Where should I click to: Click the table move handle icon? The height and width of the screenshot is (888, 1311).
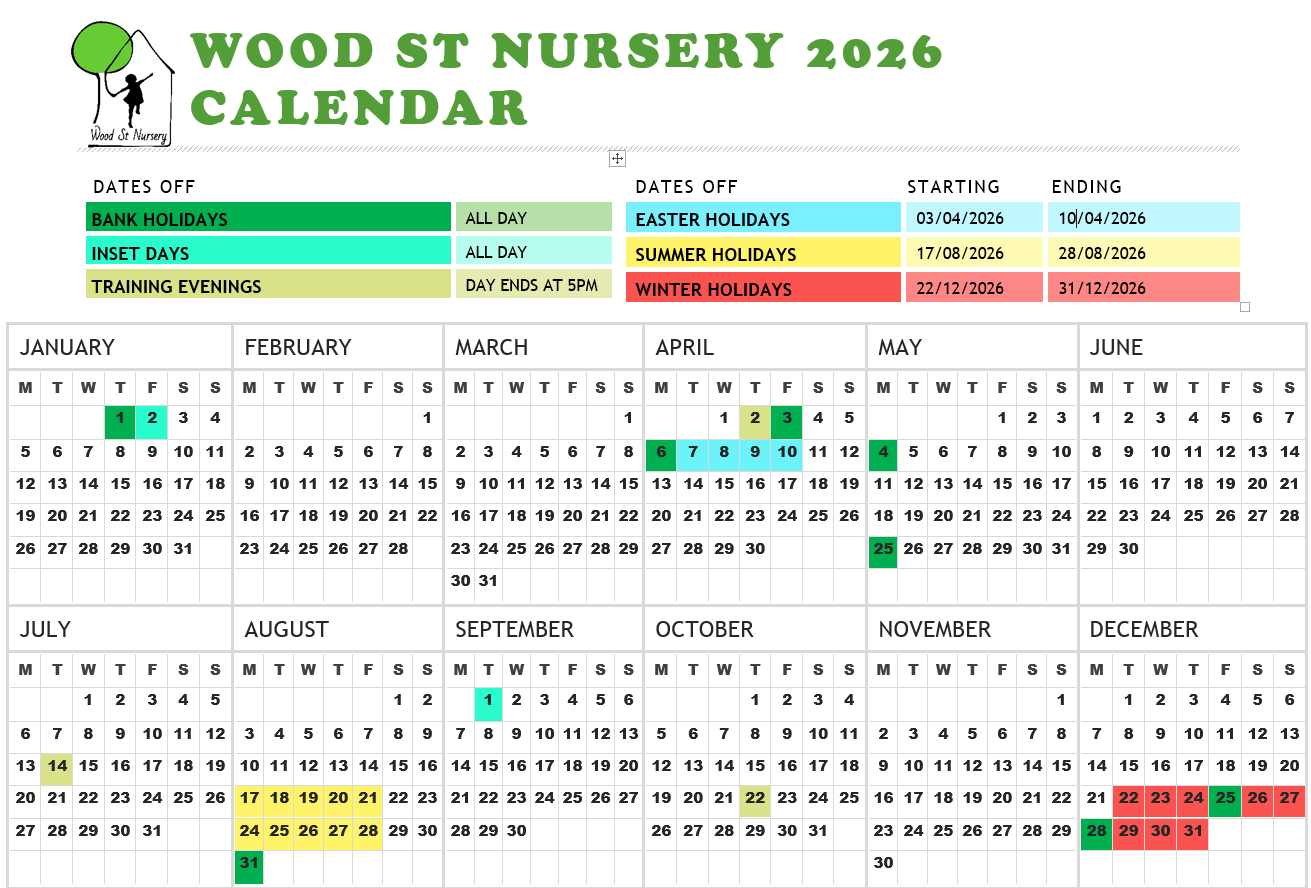[617, 158]
